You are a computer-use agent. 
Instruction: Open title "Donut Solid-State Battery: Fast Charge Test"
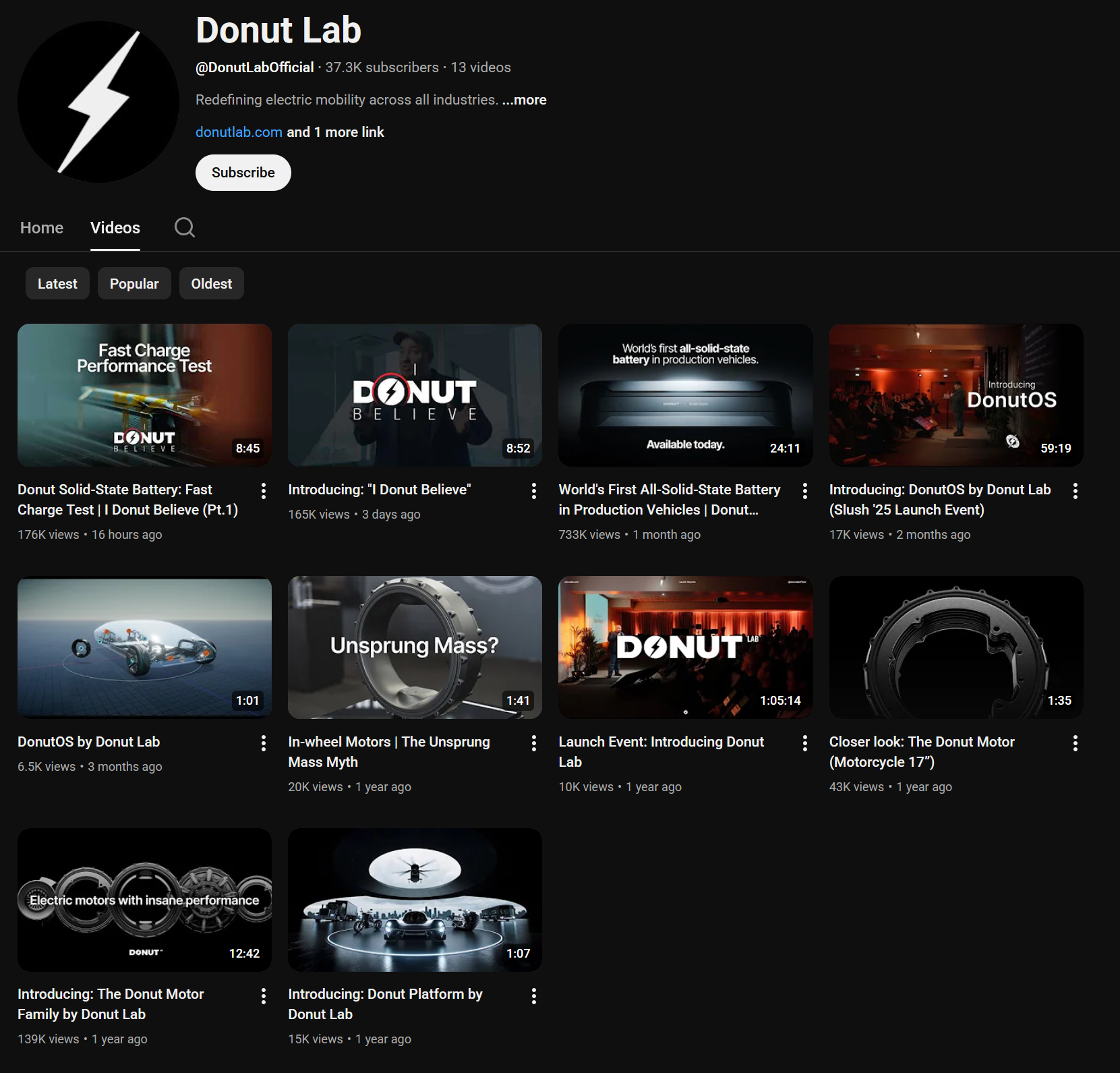128,500
